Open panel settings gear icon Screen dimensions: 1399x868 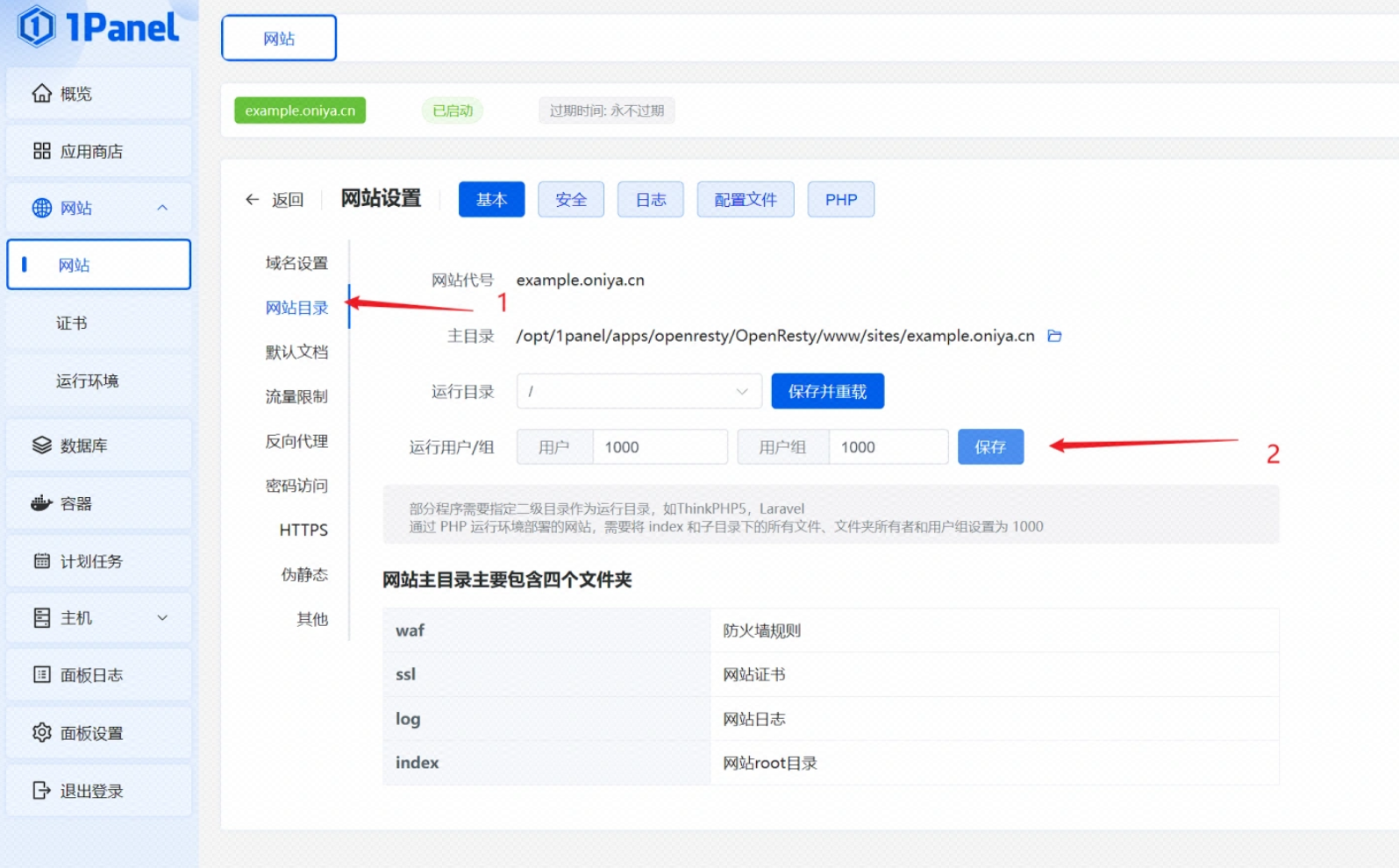tap(41, 733)
